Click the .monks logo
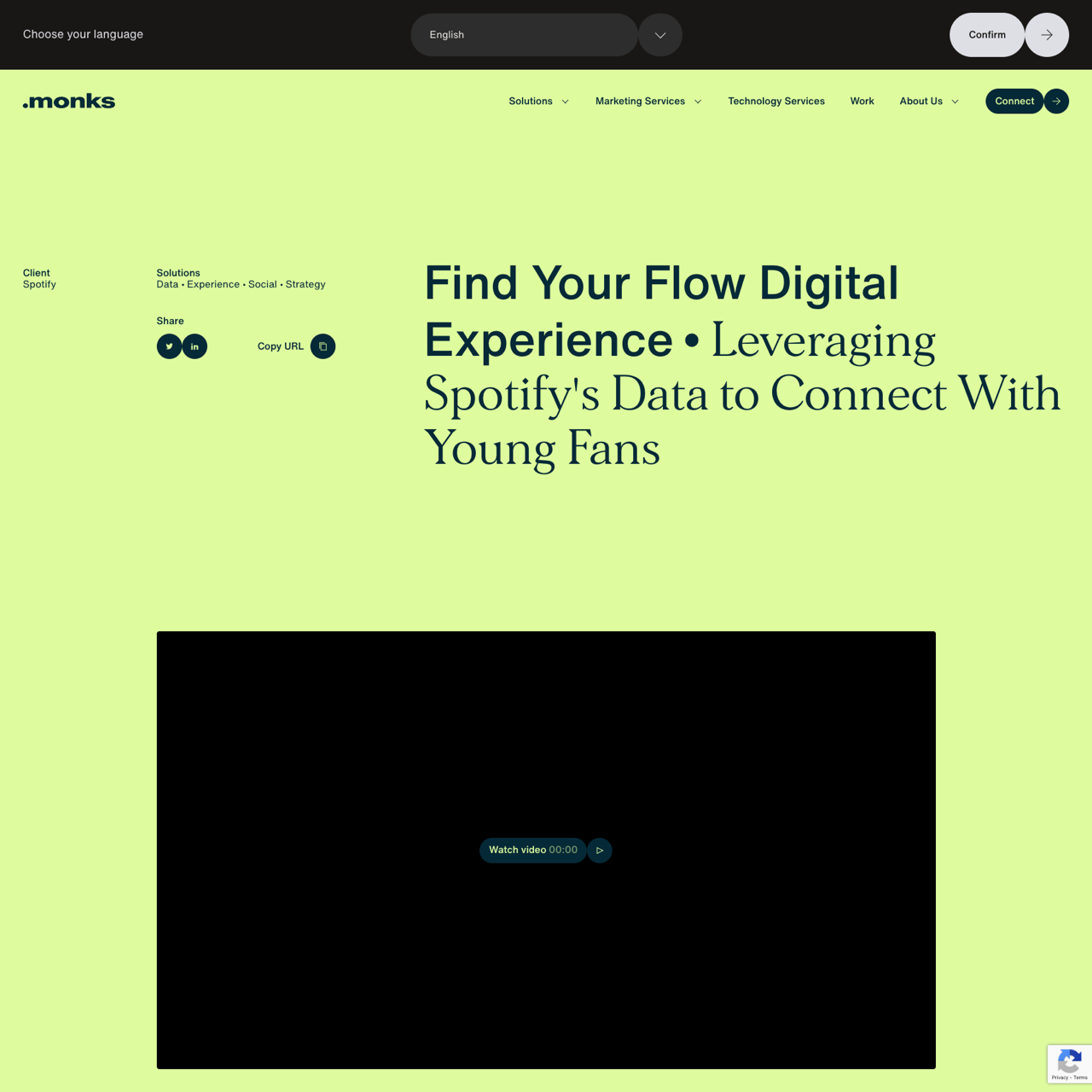Image resolution: width=1092 pixels, height=1092 pixels. pos(69,102)
